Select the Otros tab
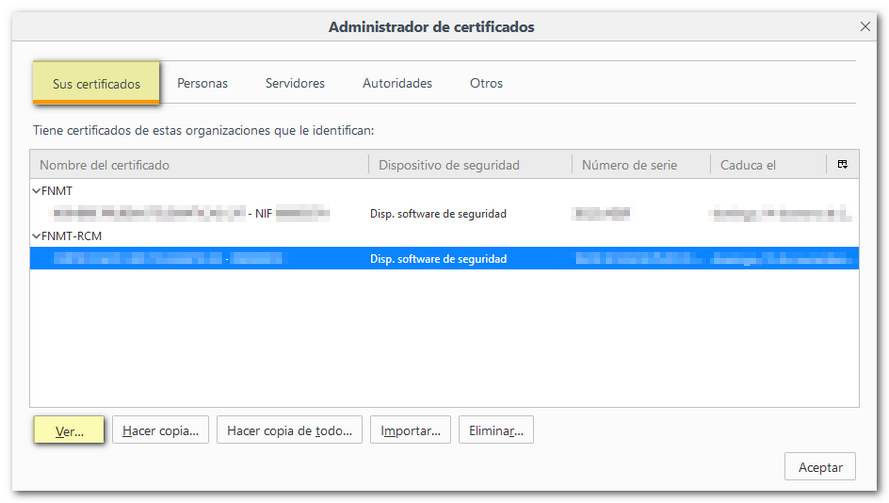 pyautogui.click(x=486, y=83)
